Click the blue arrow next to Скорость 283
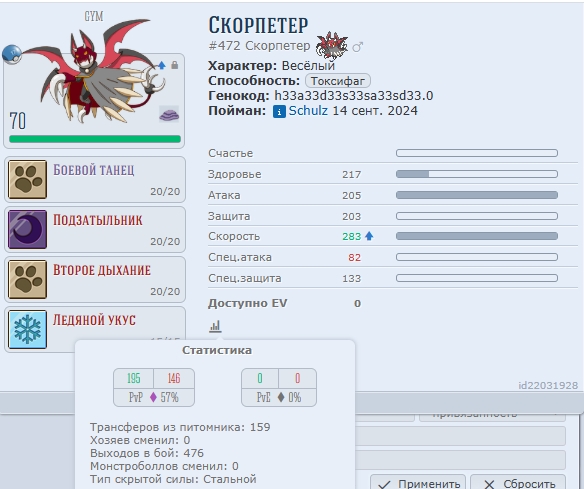The width and height of the screenshot is (584, 489). point(369,236)
